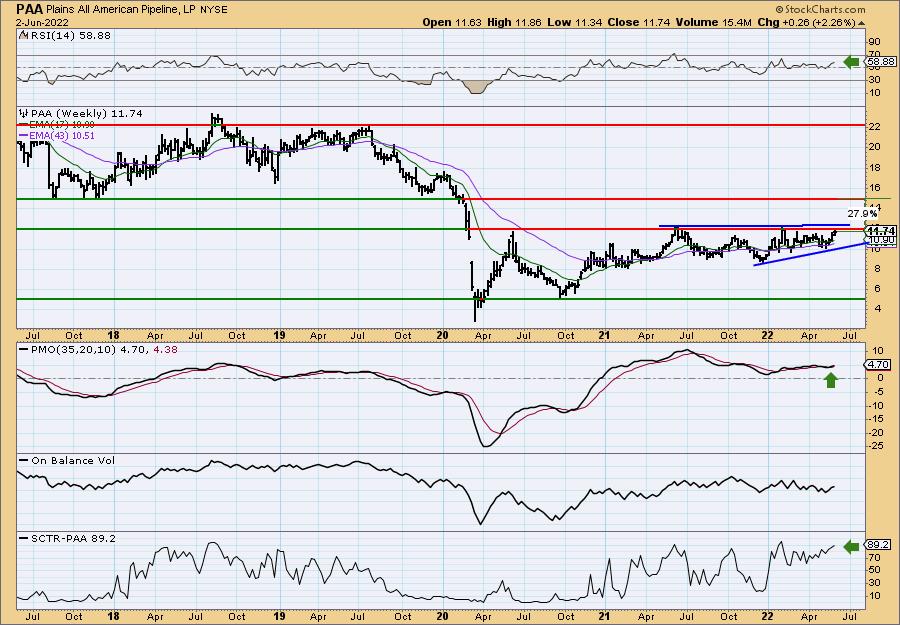The width and height of the screenshot is (900, 625).
Task: Open the StockCharts.com copyright link
Action: [820, 9]
